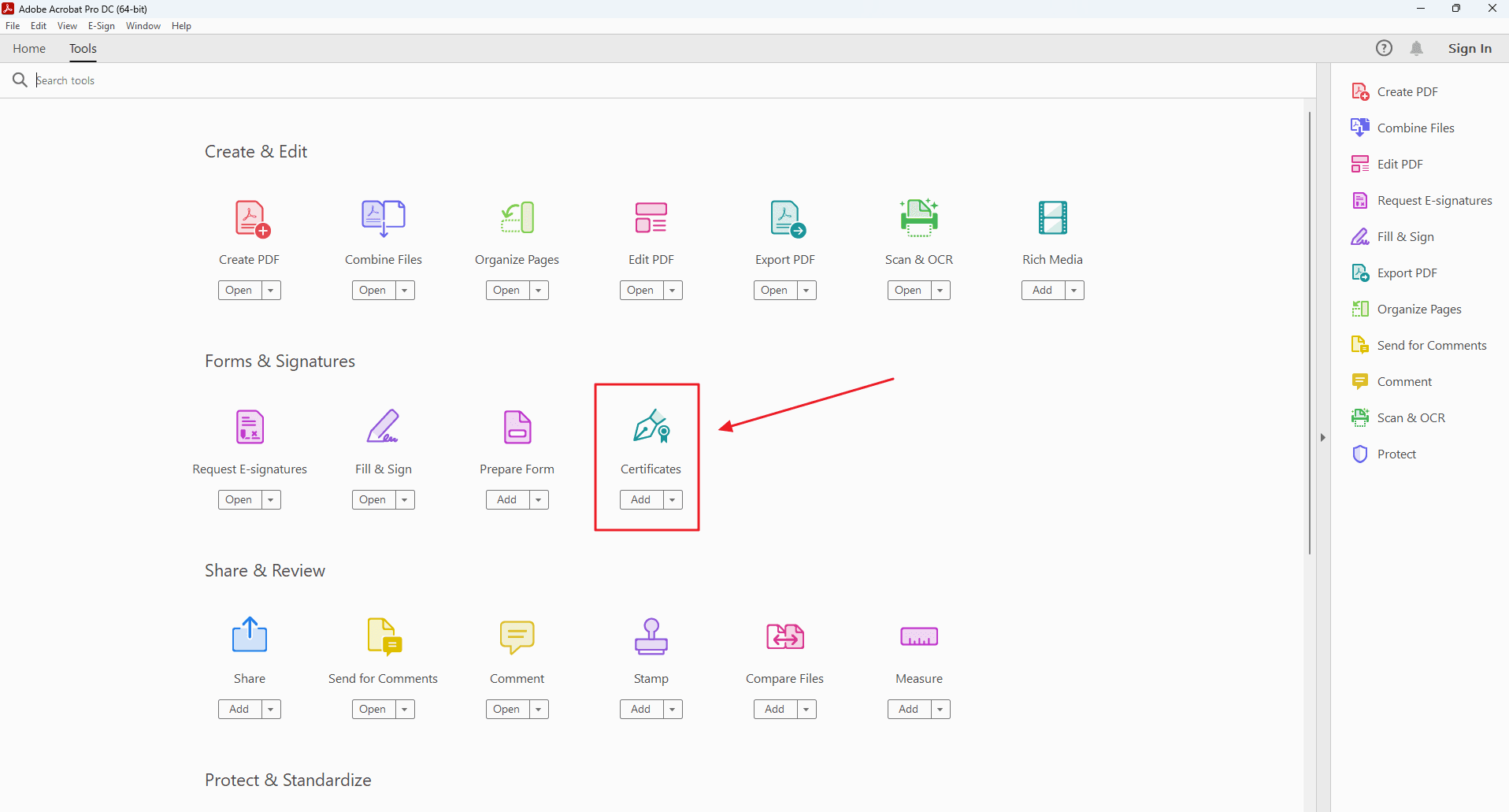Expand the dropdown arrow under Certificates
Viewport: 1509px width, 812px height.
[x=673, y=500]
